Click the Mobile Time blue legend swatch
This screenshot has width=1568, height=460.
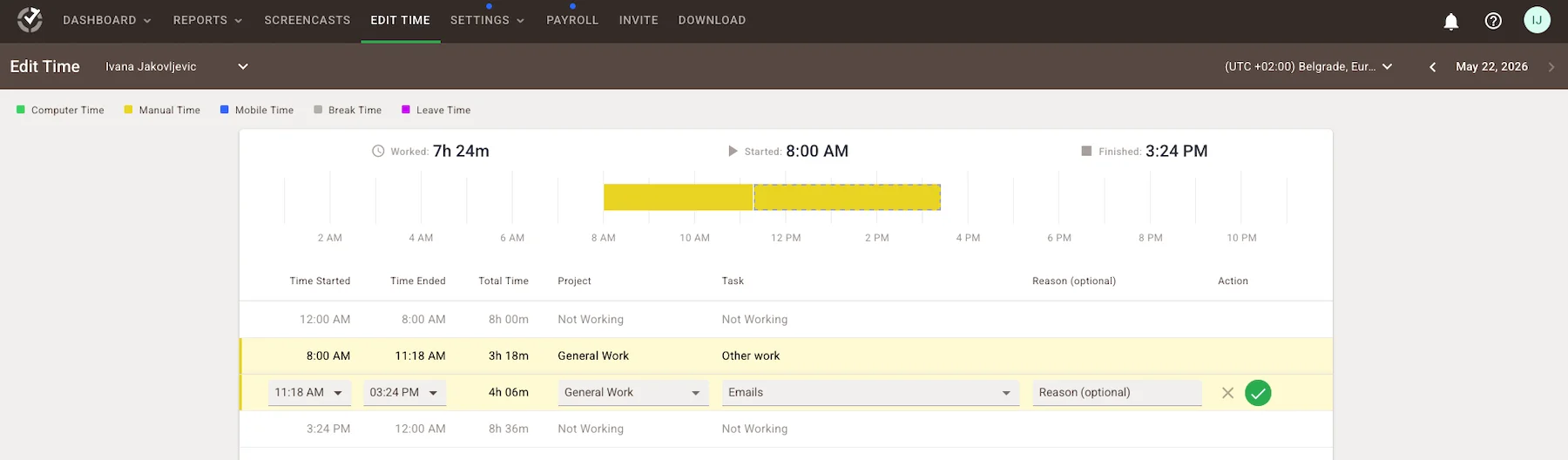[224, 110]
